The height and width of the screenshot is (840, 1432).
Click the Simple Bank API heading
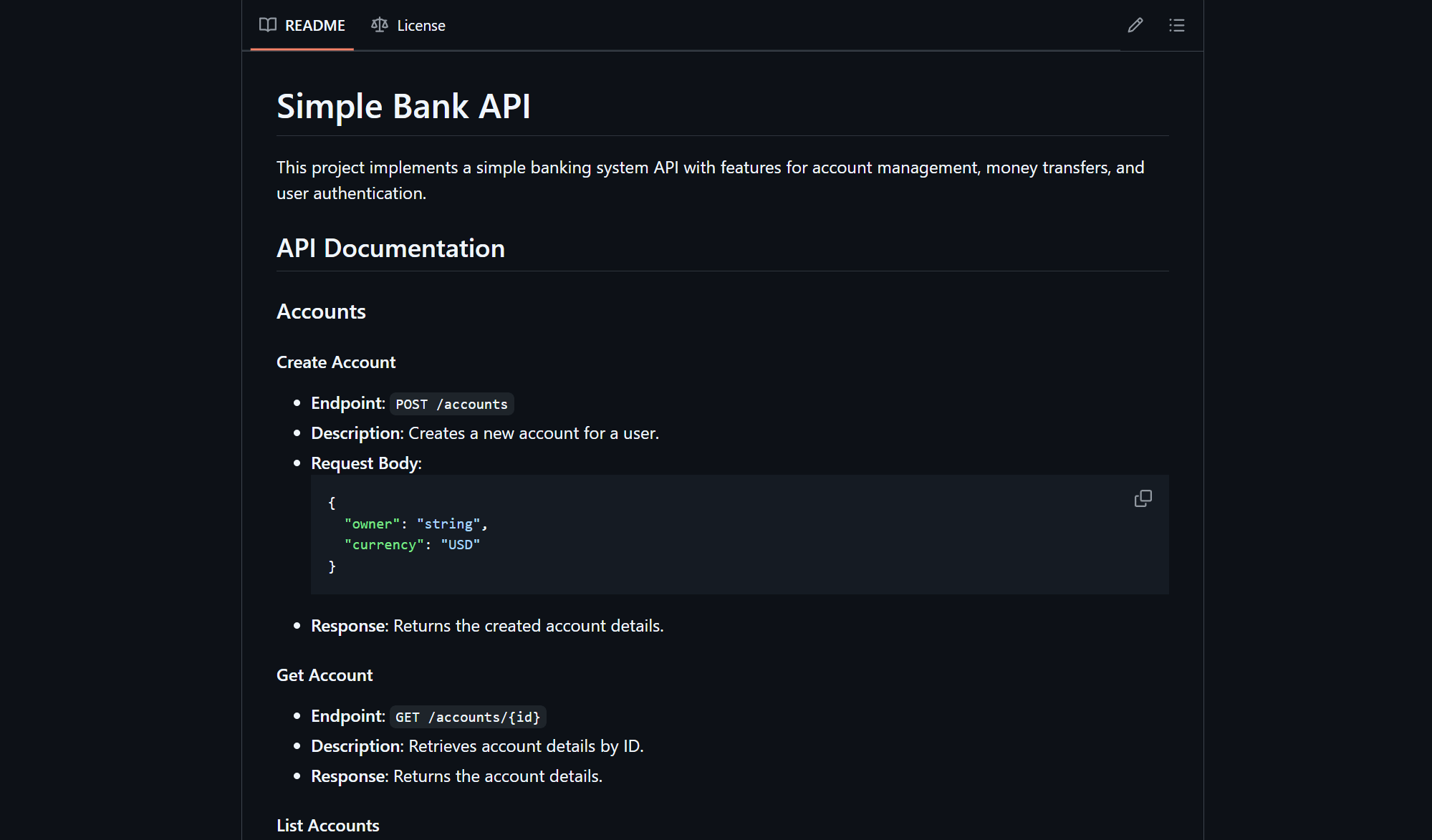[x=403, y=107]
